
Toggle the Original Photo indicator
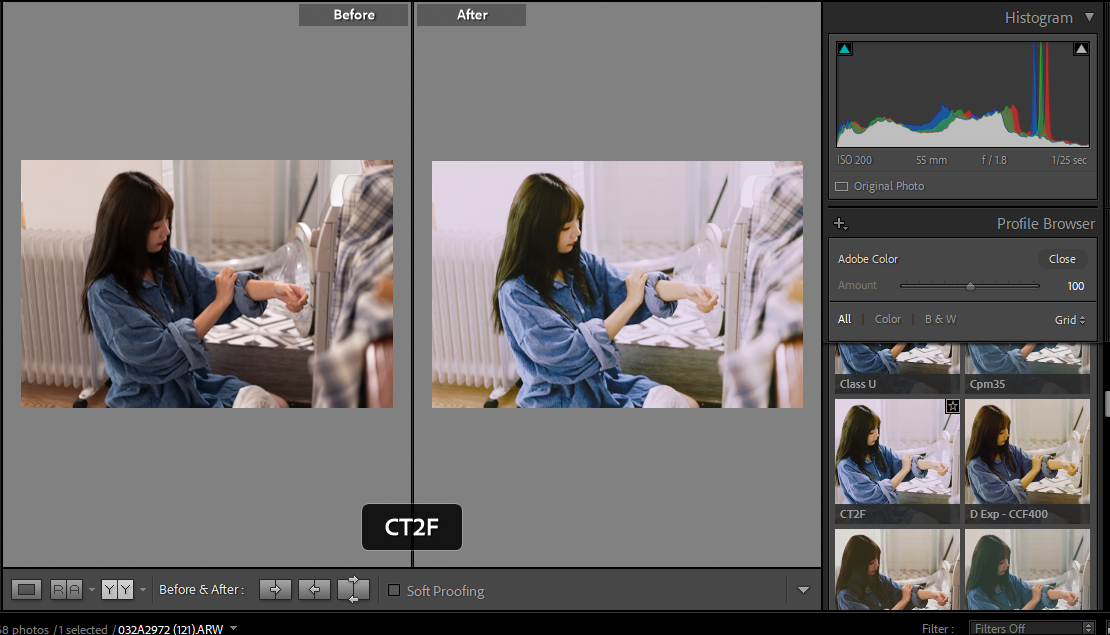pyautogui.click(x=841, y=187)
